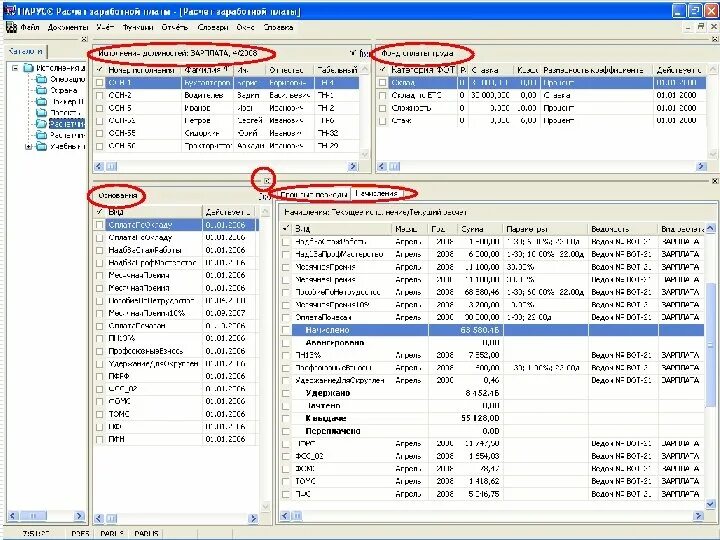Click left scroll arrow under the Начисления table
Image resolution: width=720 pixels, height=540 pixels.
point(285,516)
